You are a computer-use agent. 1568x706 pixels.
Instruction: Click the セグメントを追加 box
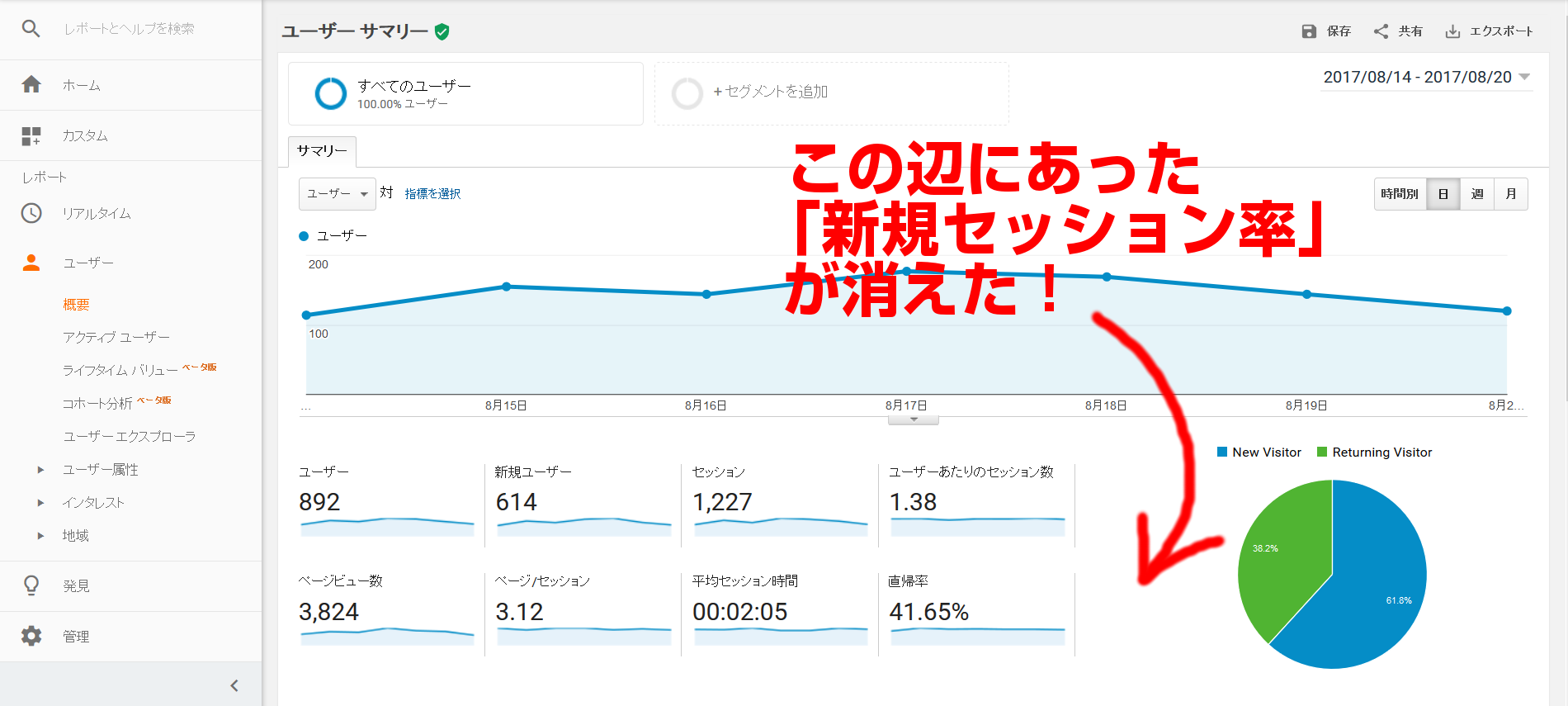[831, 92]
